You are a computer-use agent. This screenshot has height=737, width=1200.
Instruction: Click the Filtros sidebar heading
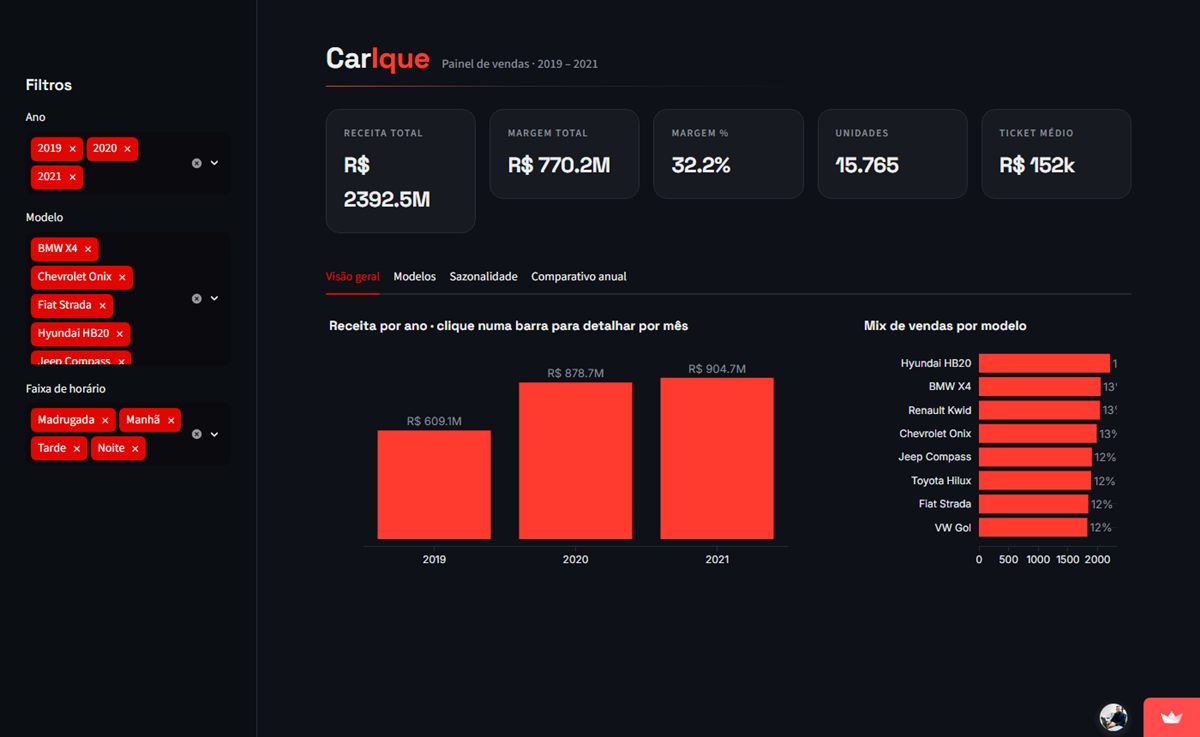pyautogui.click(x=49, y=85)
